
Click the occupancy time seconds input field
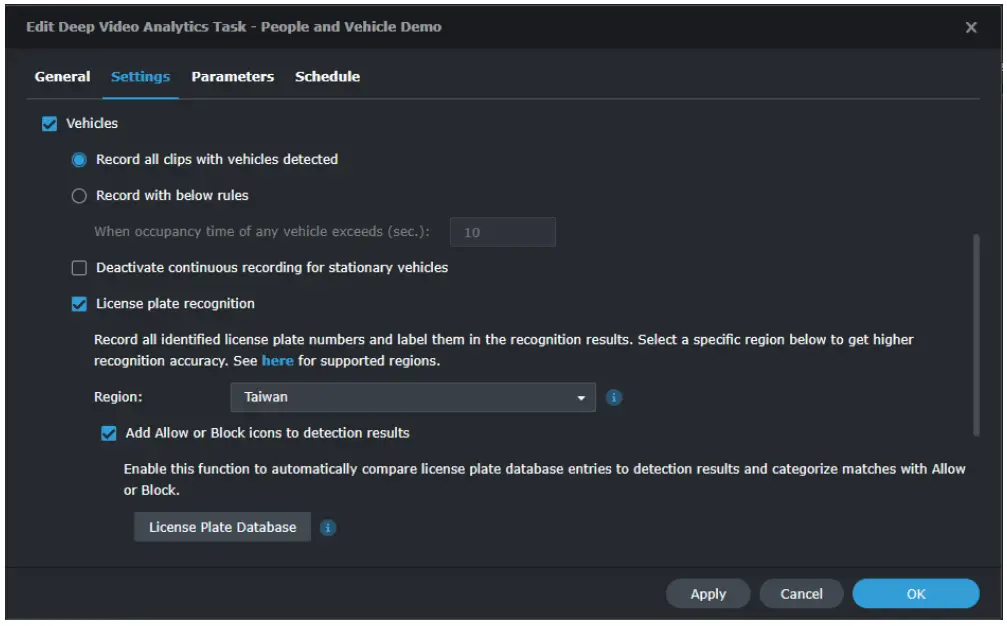point(503,232)
